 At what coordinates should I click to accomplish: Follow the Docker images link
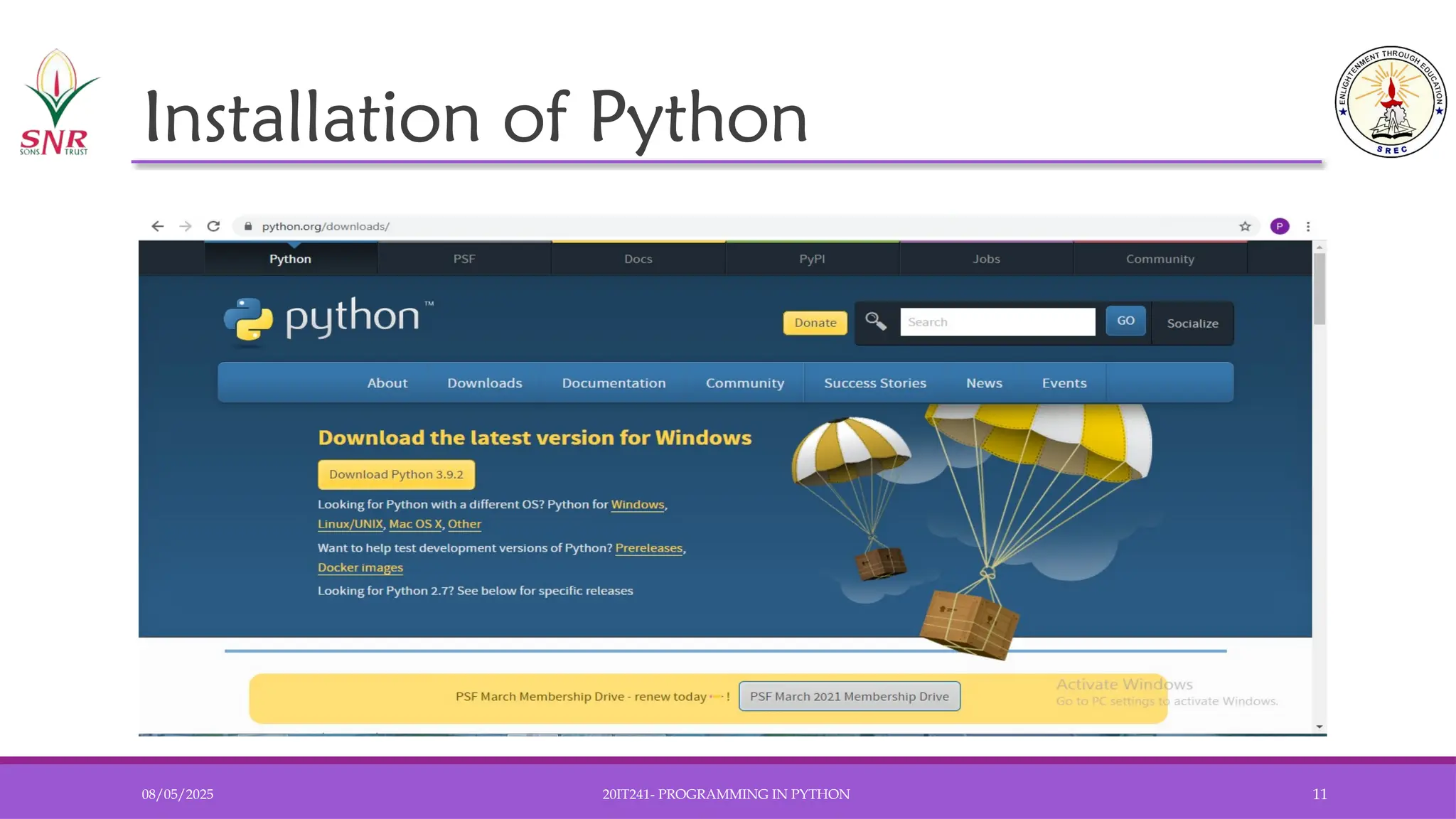360,567
